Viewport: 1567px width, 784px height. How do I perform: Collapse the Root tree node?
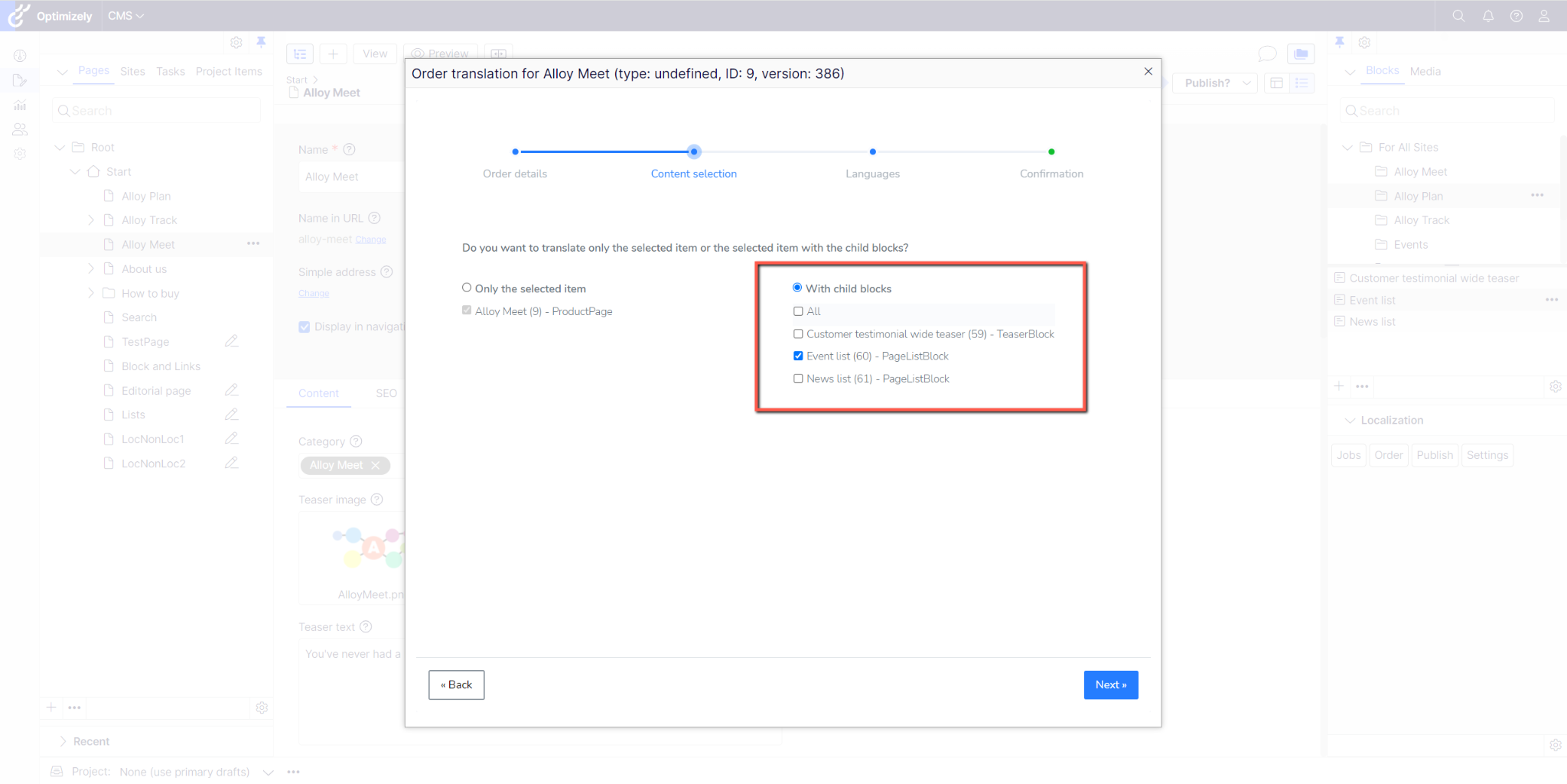60,147
